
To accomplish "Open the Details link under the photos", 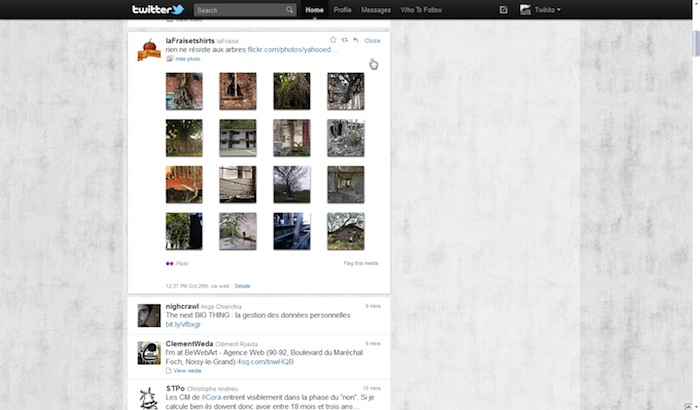I will click(242, 286).
